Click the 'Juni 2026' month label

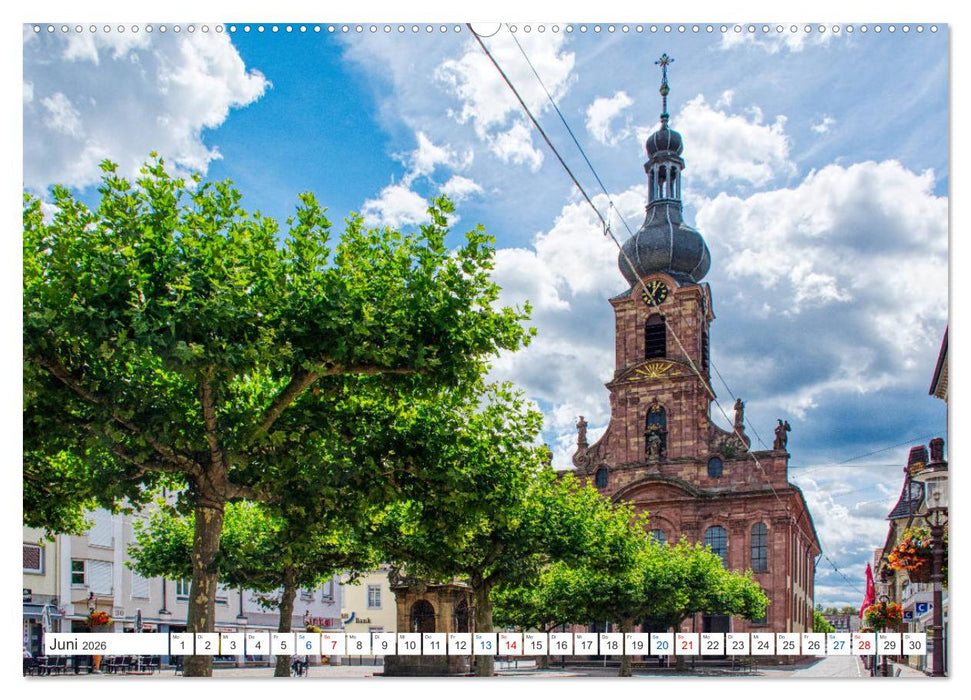77,645
